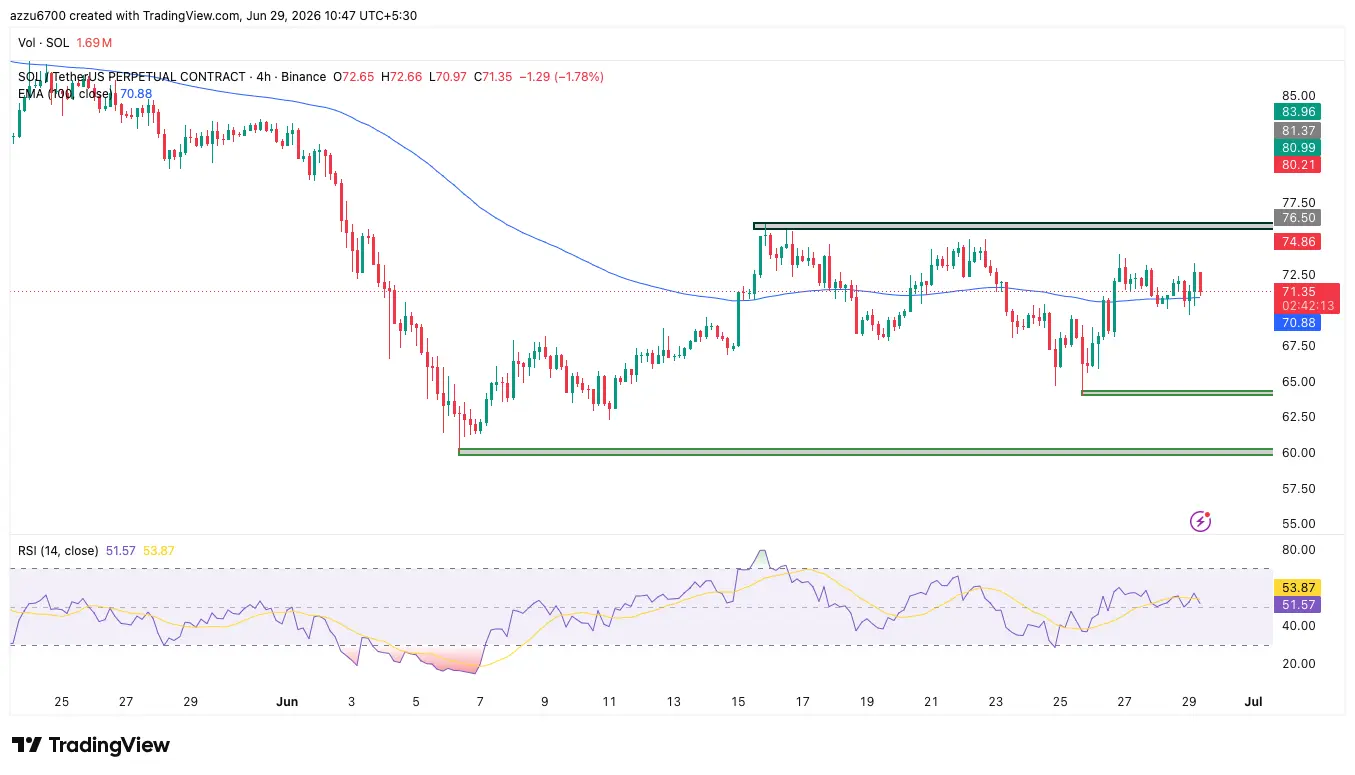The height and width of the screenshot is (775, 1355).
Task: Click the RSI axis label 40.00
Action: (1297, 626)
